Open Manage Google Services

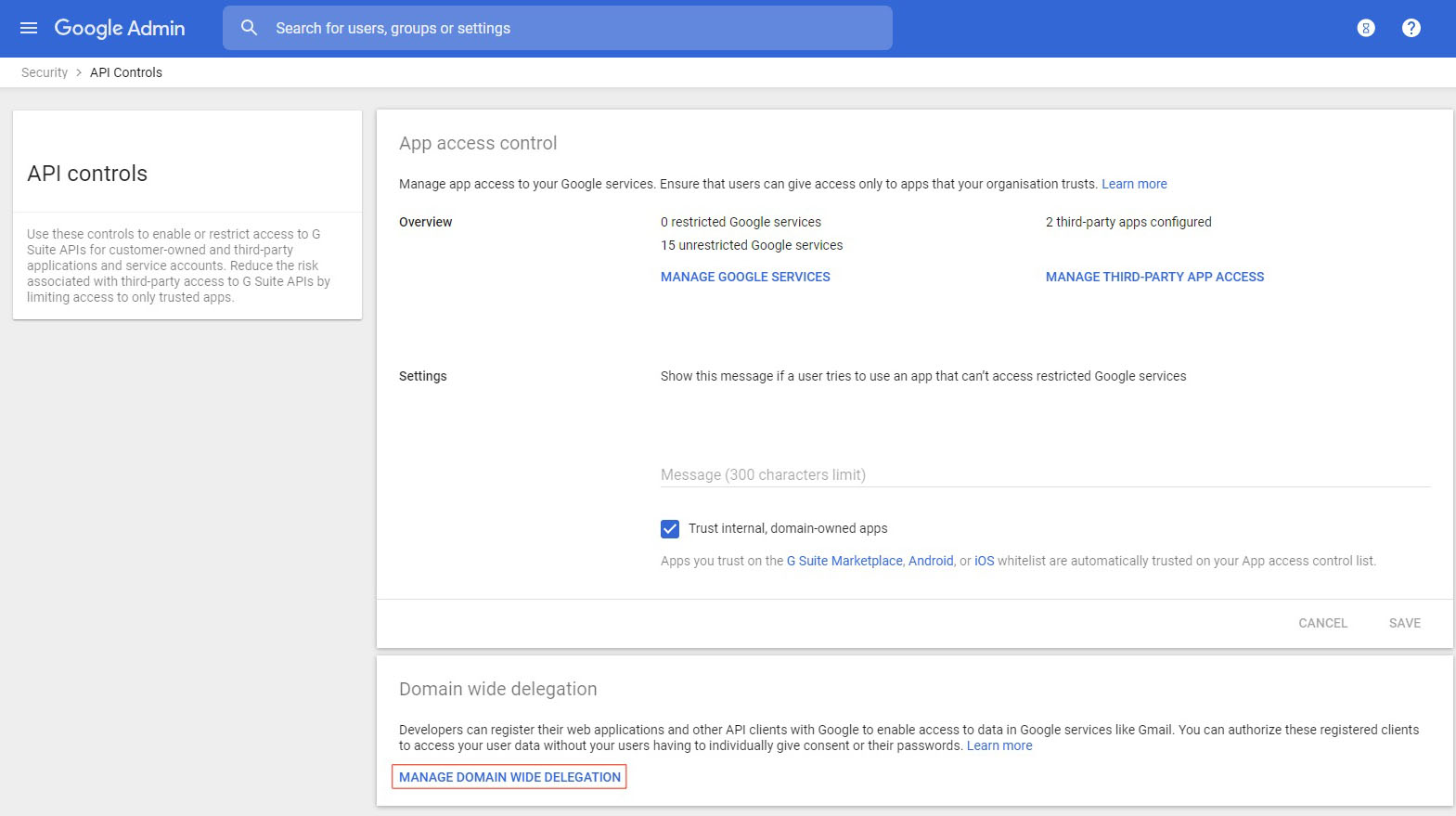[745, 277]
